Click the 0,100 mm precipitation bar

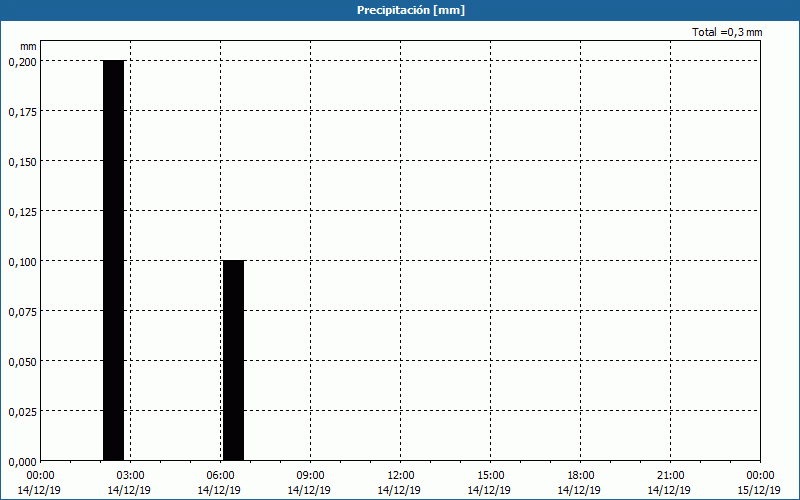pos(233,361)
